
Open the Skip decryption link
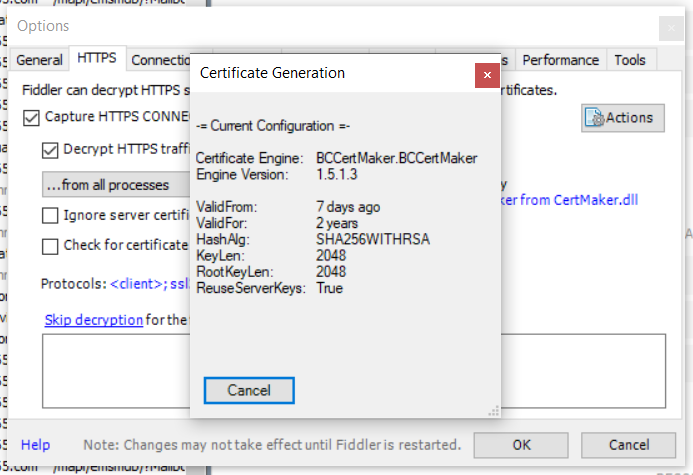tap(94, 320)
